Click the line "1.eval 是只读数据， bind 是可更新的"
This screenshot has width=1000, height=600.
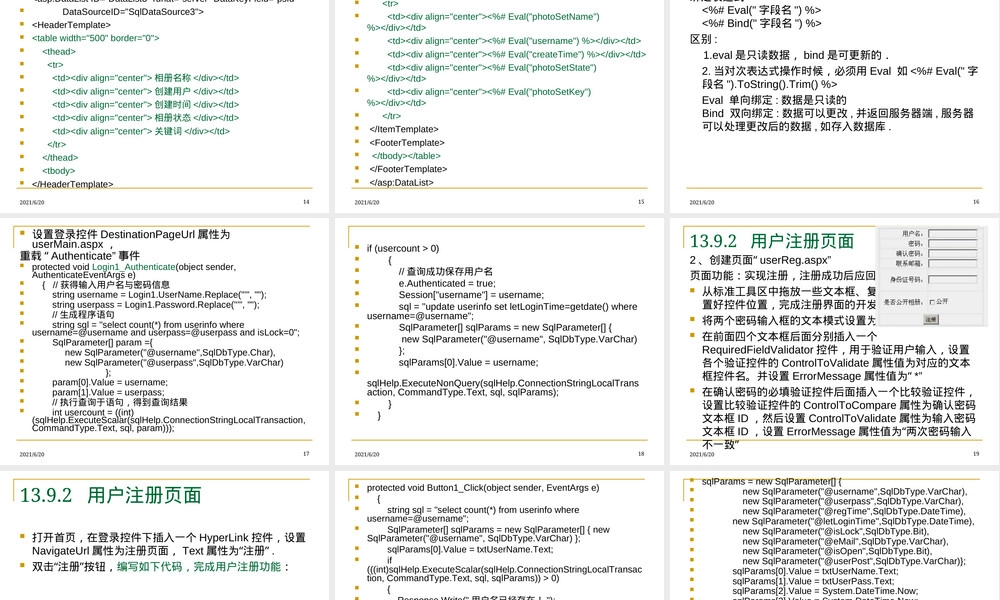tap(795, 55)
